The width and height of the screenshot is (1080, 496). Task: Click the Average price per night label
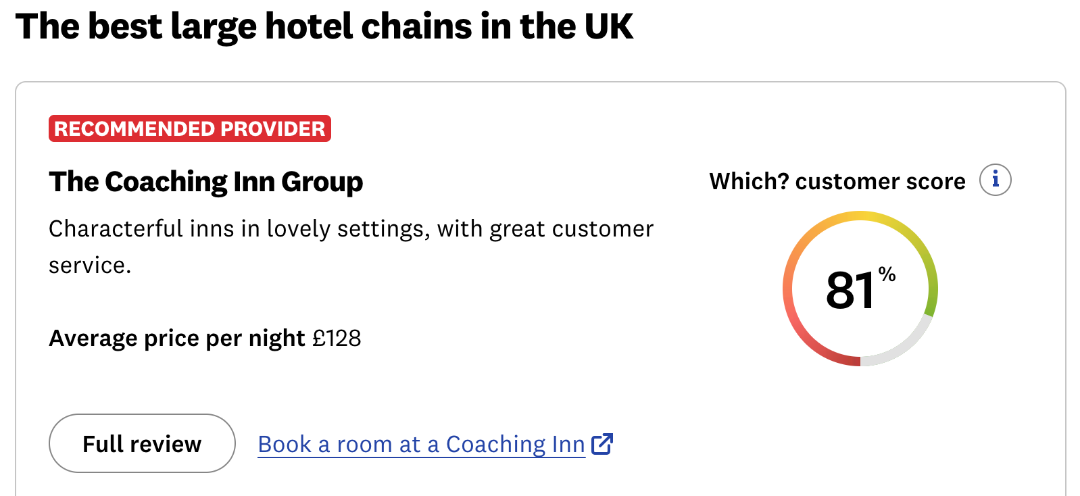(x=177, y=339)
